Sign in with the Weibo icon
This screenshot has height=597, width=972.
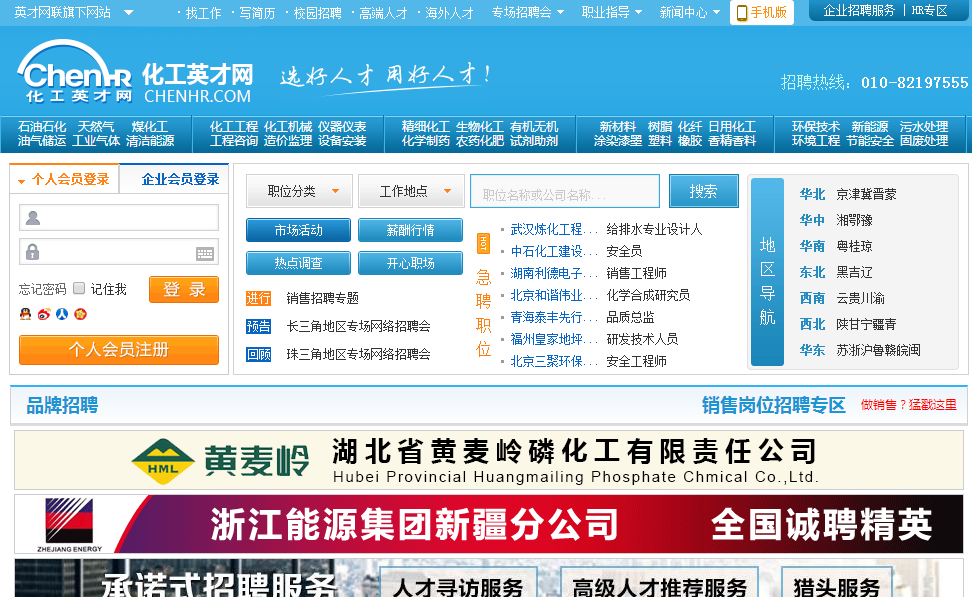tap(43, 314)
